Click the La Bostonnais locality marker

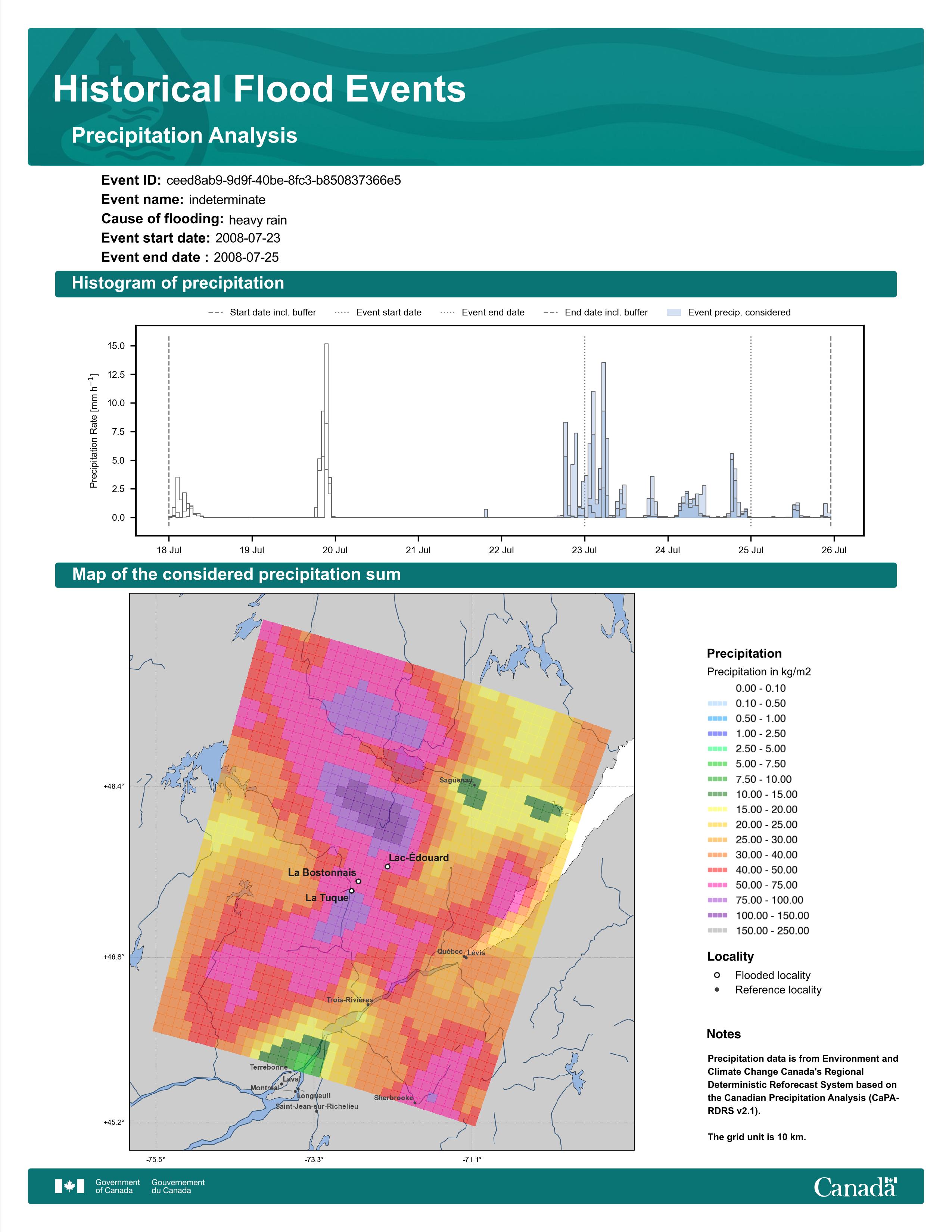click(358, 881)
